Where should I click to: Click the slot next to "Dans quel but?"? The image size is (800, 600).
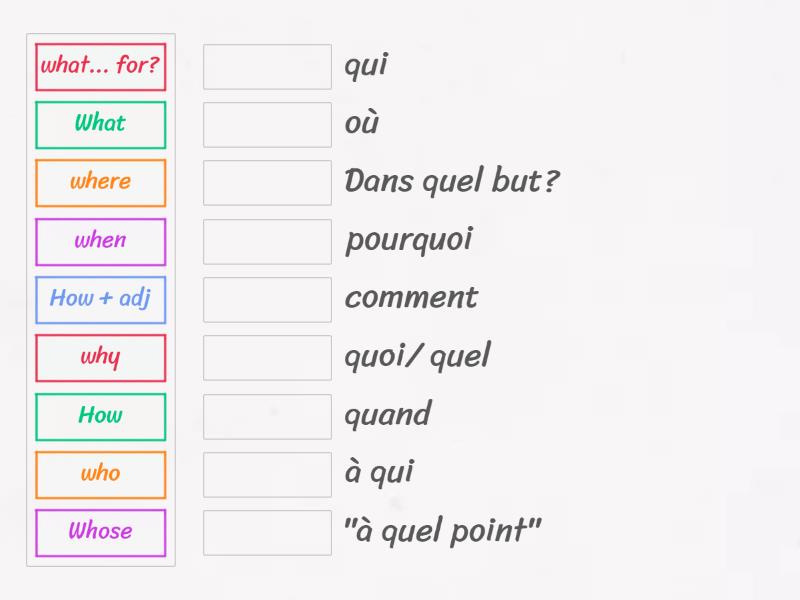267,183
